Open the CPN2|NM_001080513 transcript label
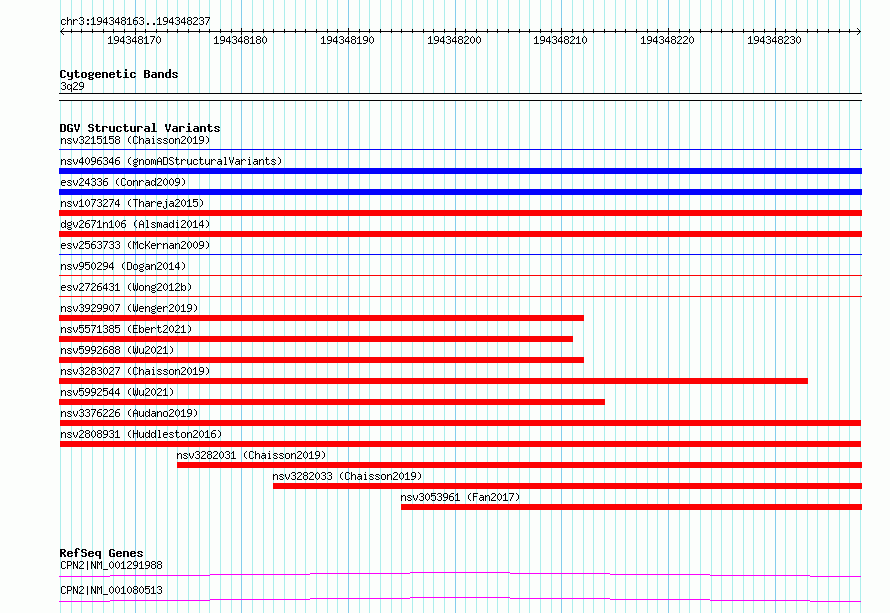This screenshot has width=890, height=613. (111, 590)
